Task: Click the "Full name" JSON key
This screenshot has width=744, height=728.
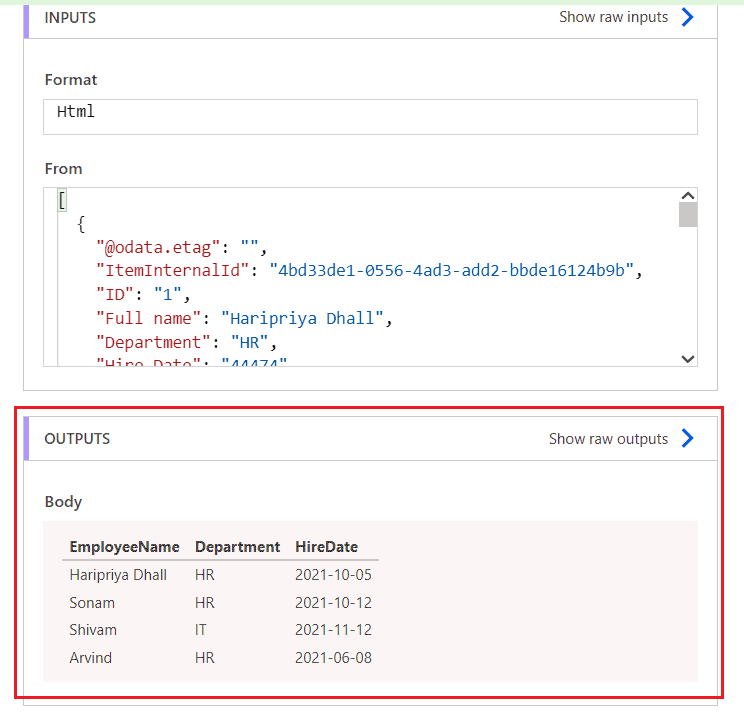Action: (x=148, y=318)
